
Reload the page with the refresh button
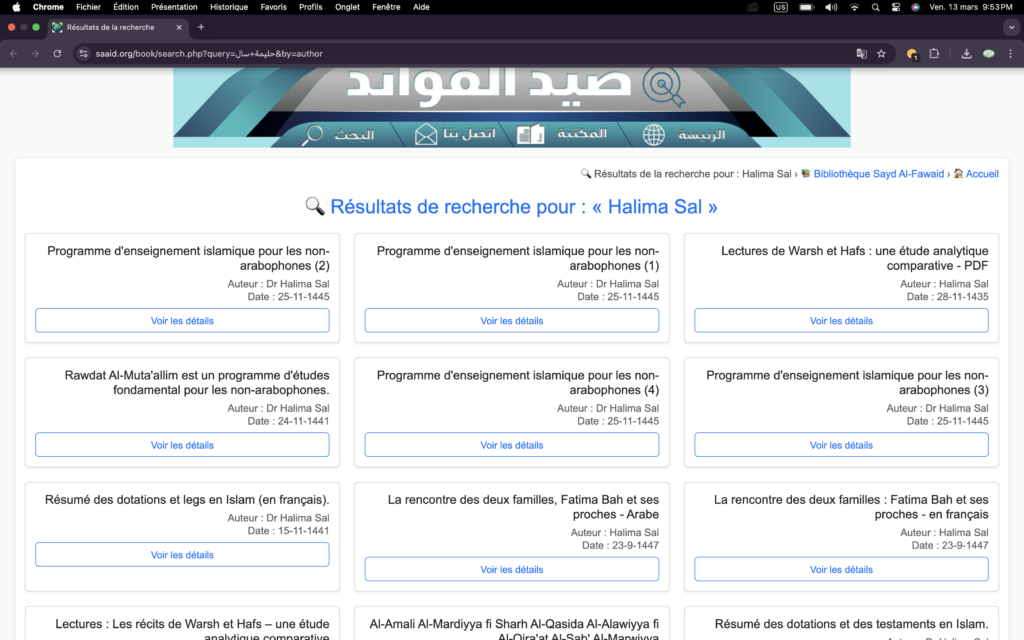[57, 54]
